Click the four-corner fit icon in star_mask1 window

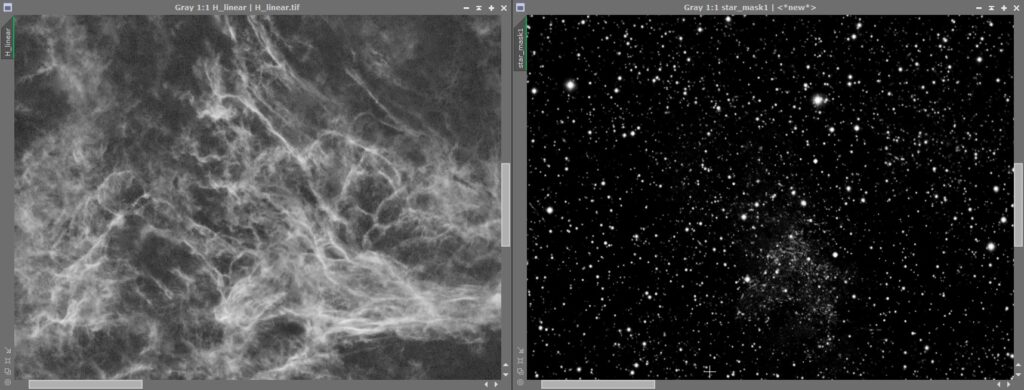click(520, 361)
